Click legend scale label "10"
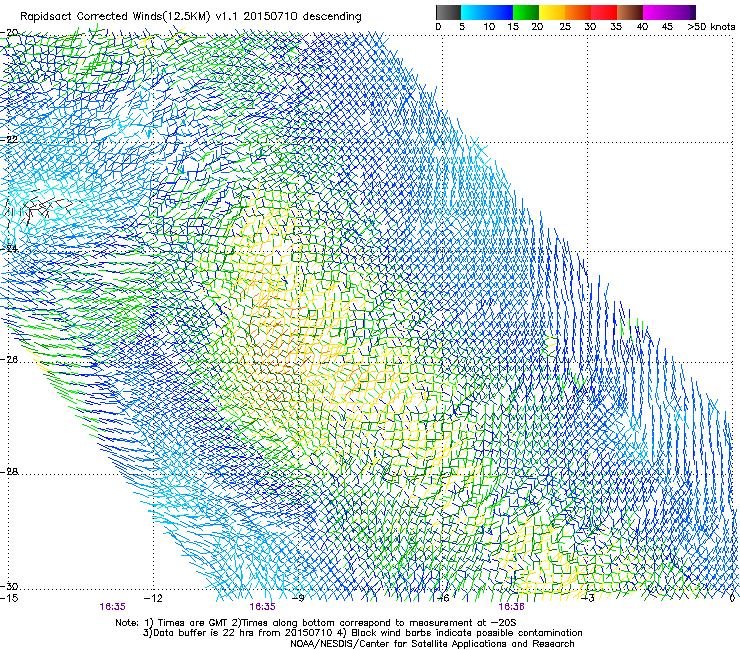740x650 pixels. tap(489, 27)
